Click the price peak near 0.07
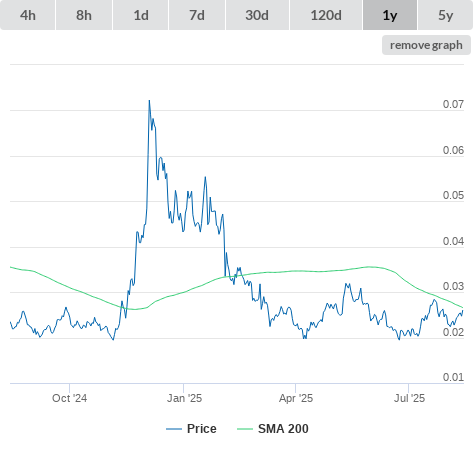The image size is (474, 455). tap(149, 101)
